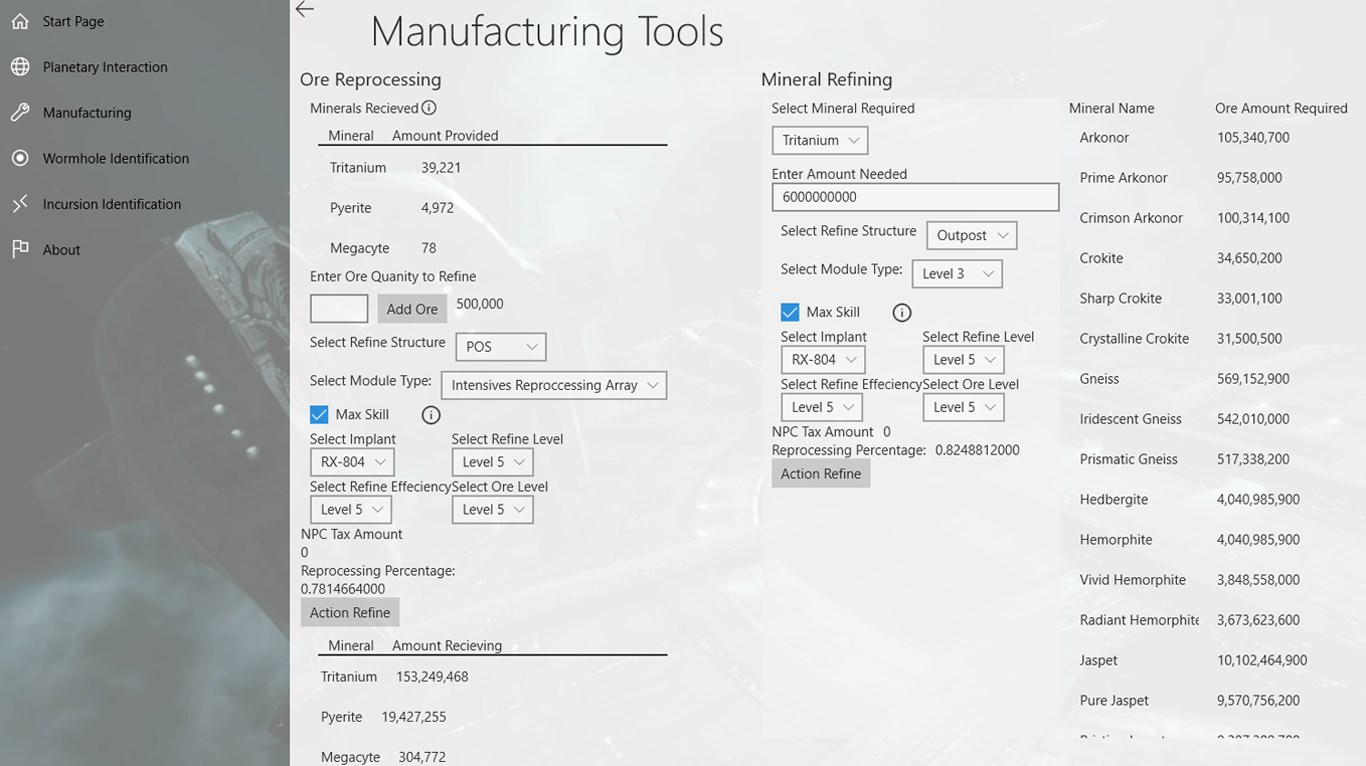The height and width of the screenshot is (766, 1366).
Task: Click the Crokite ore name
Action: (x=1101, y=258)
